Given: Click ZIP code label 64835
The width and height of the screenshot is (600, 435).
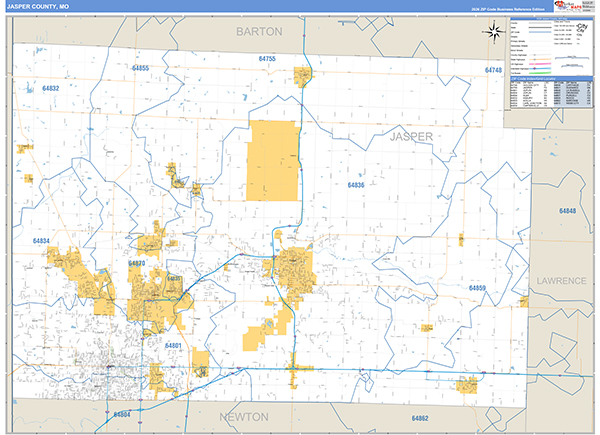Looking at the screenshot, I should pyautogui.click(x=173, y=279).
